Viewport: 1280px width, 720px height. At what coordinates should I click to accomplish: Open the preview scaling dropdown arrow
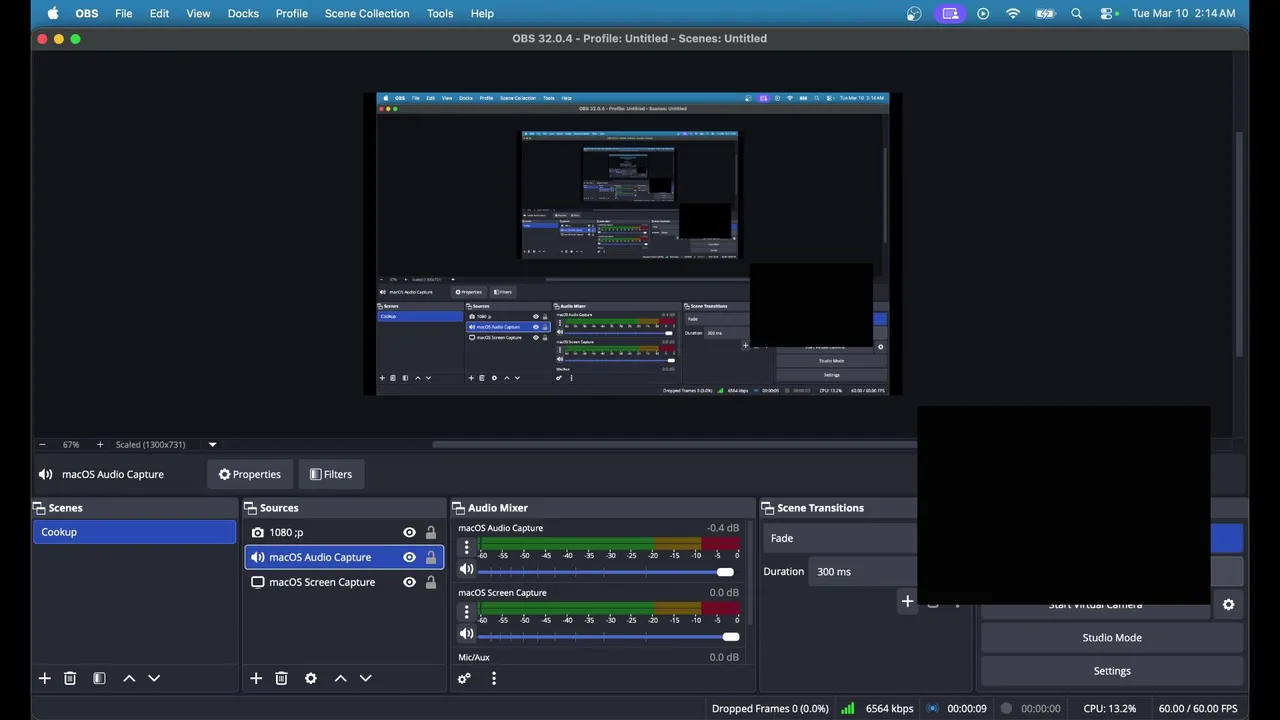pos(212,444)
